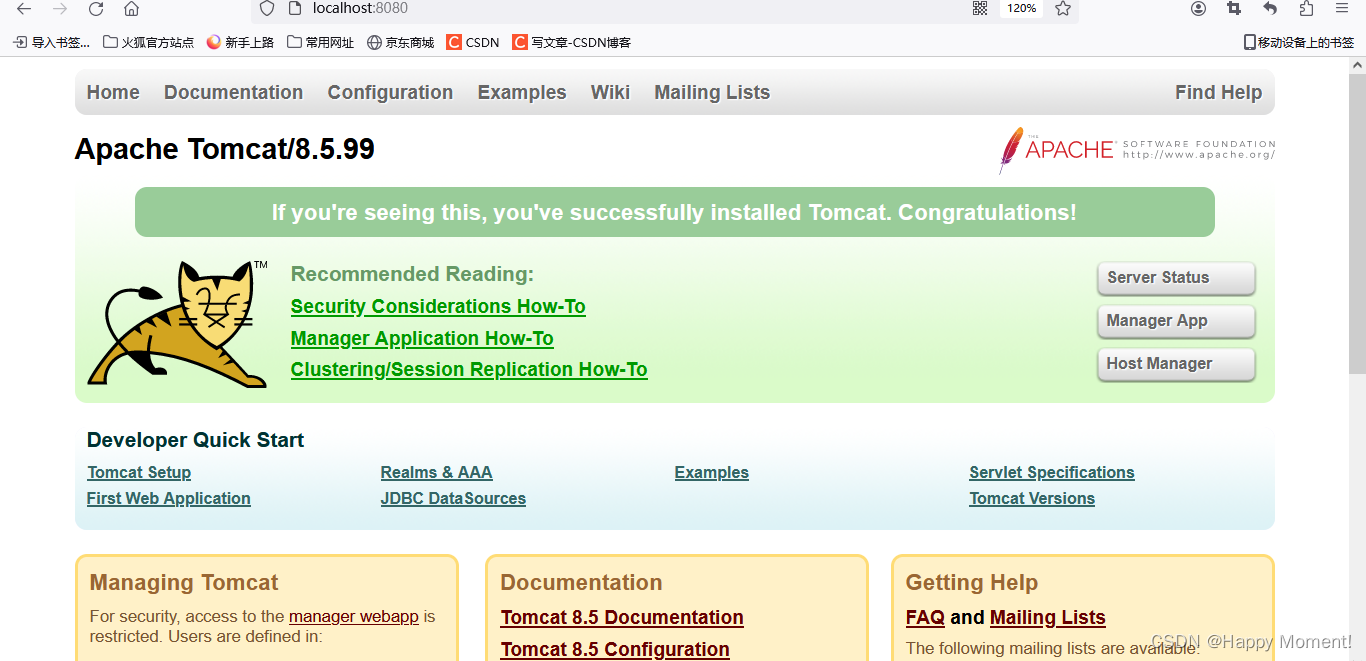Image resolution: width=1366 pixels, height=661 pixels.
Task: Open the Examples navigation item
Action: coord(522,92)
